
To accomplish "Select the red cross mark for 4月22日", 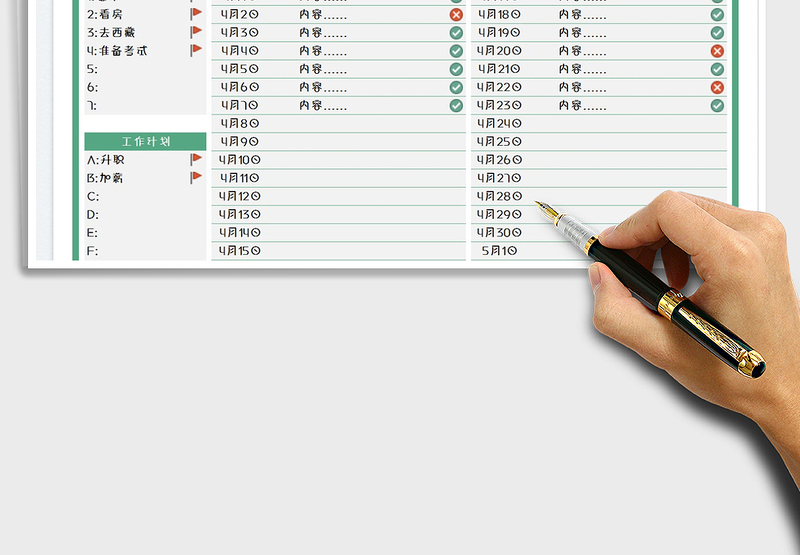I will point(717,87).
